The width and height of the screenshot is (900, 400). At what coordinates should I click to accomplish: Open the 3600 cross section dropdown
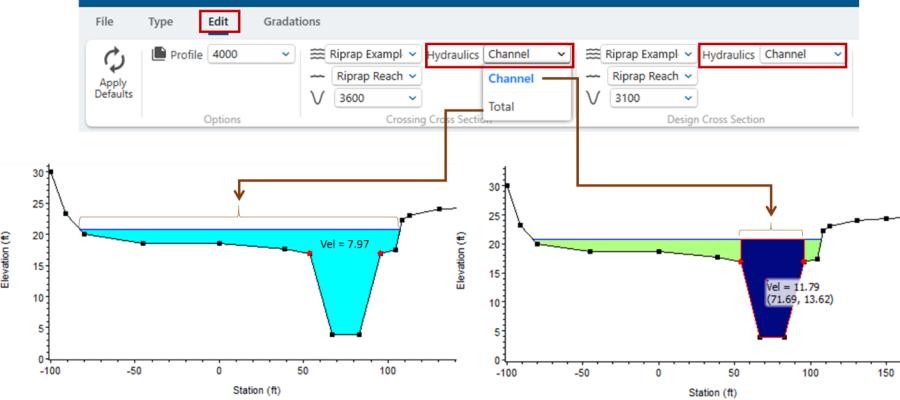(377, 98)
